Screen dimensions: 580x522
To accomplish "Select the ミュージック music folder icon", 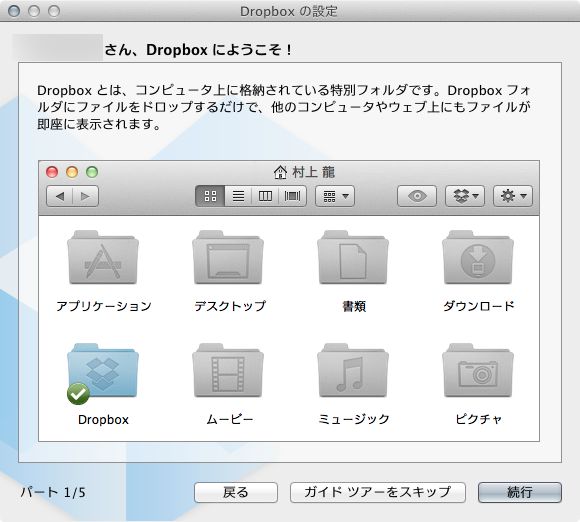I will pos(353,370).
